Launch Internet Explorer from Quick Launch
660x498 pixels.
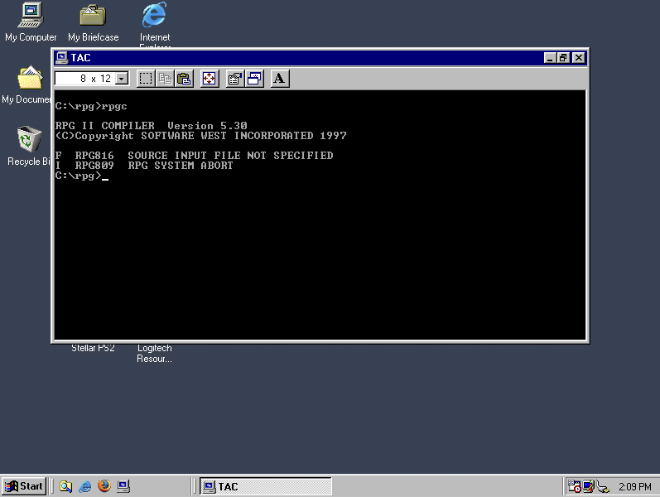coord(85,487)
